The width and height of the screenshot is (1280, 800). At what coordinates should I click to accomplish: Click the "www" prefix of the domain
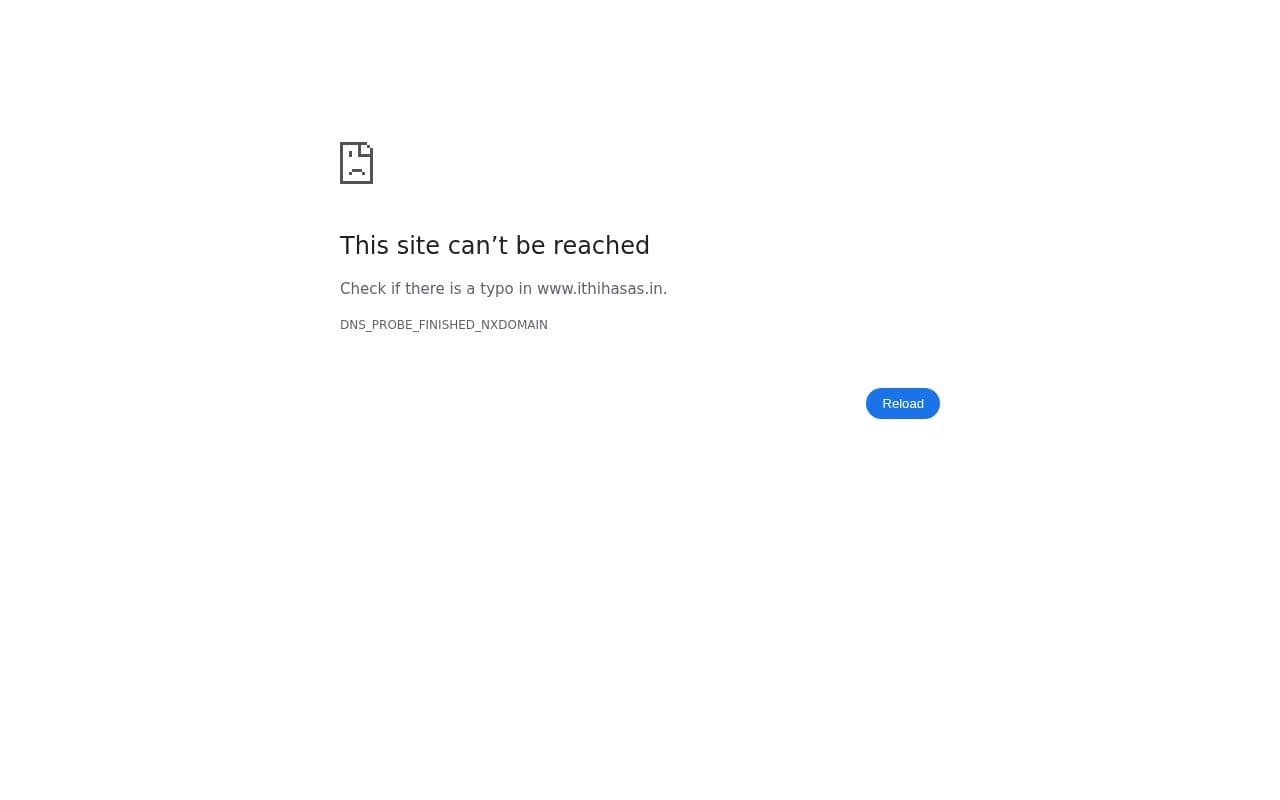[x=555, y=289]
